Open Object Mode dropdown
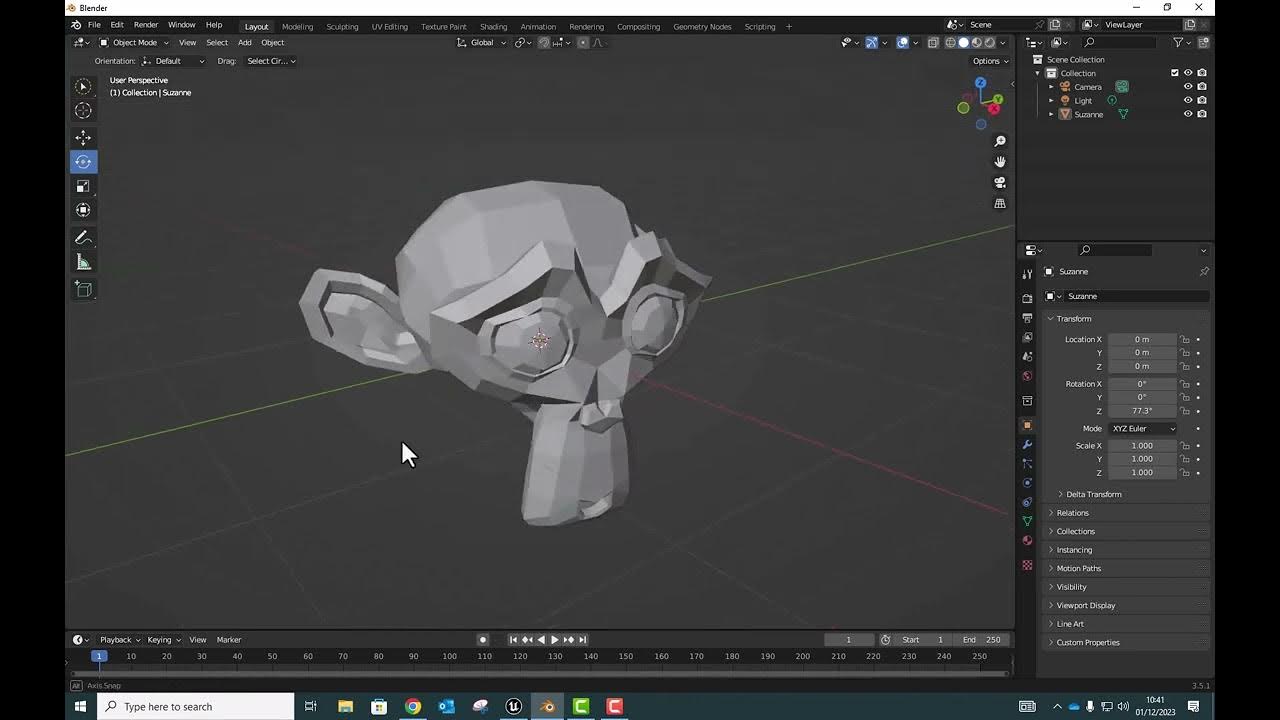 [x=136, y=42]
